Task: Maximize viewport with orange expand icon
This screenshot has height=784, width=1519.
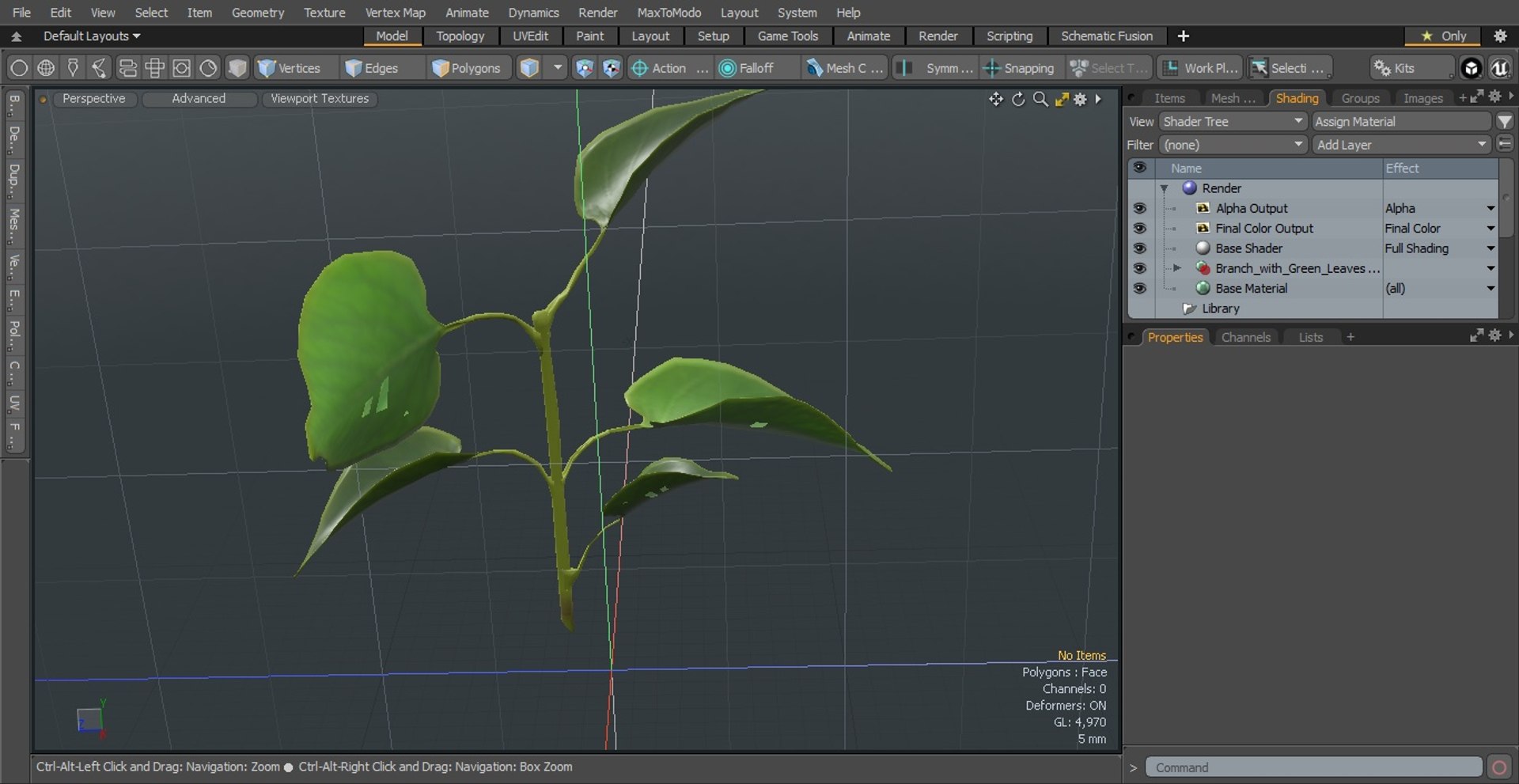Action: coord(1062,99)
